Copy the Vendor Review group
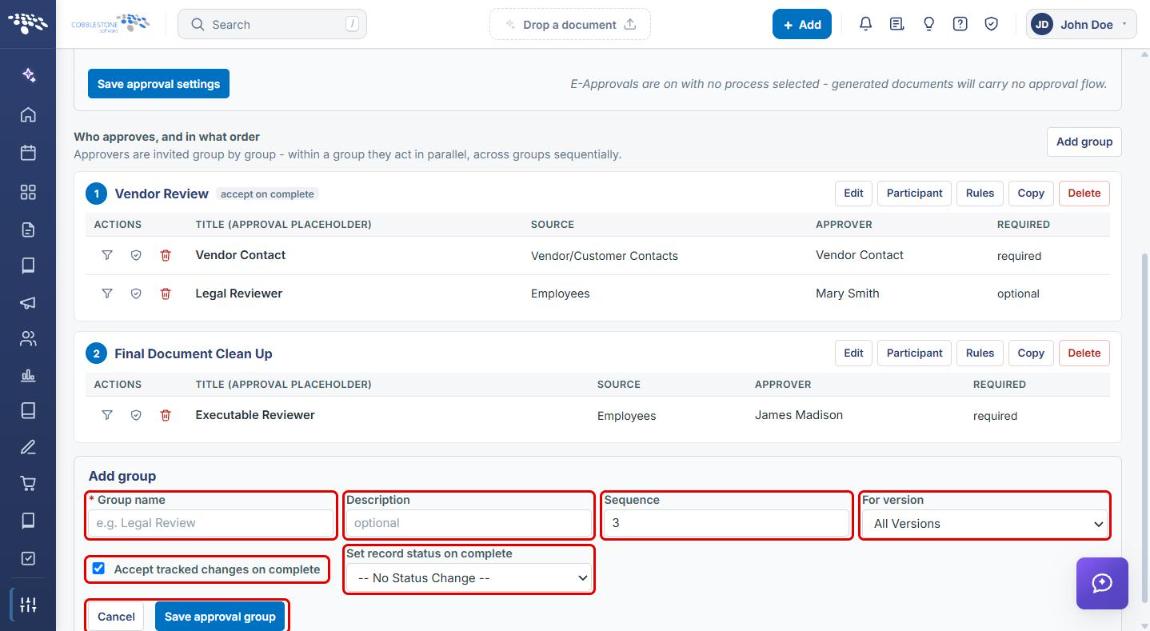 click(1030, 193)
